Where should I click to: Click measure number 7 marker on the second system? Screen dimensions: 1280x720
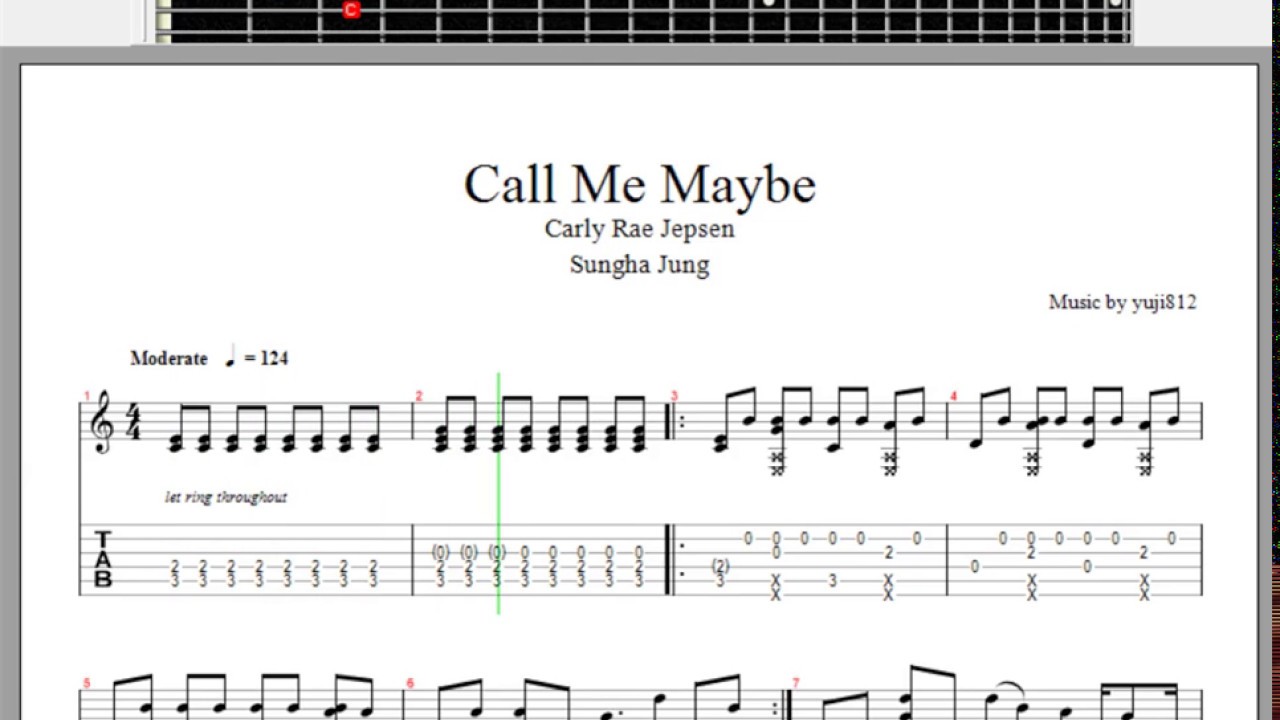(x=796, y=684)
